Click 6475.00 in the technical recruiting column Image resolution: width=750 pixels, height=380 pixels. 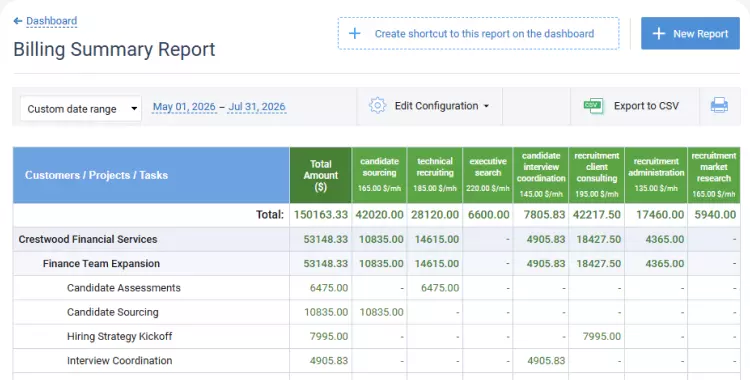[440, 288]
